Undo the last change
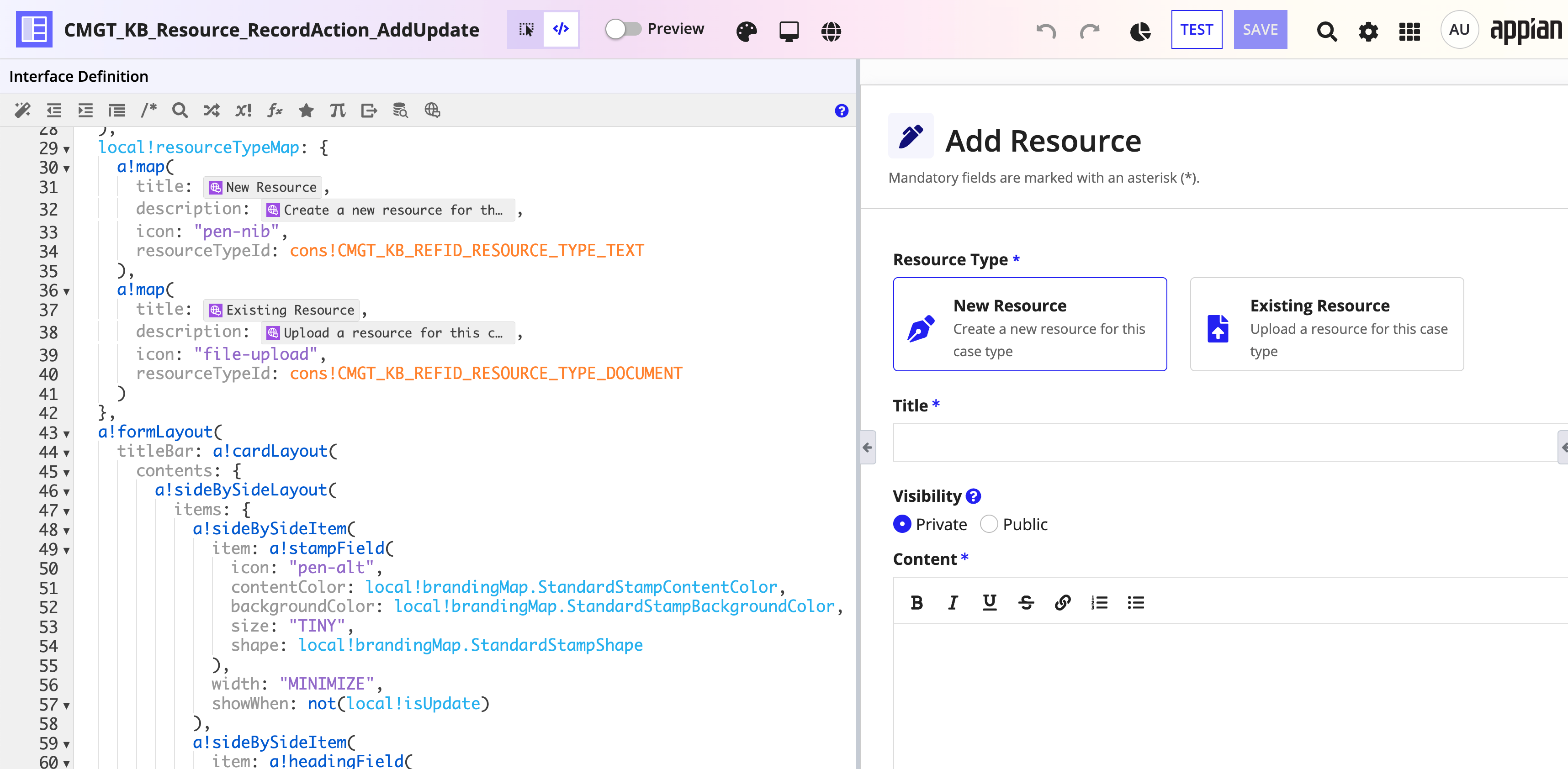This screenshot has height=769, width=1568. point(1046,31)
